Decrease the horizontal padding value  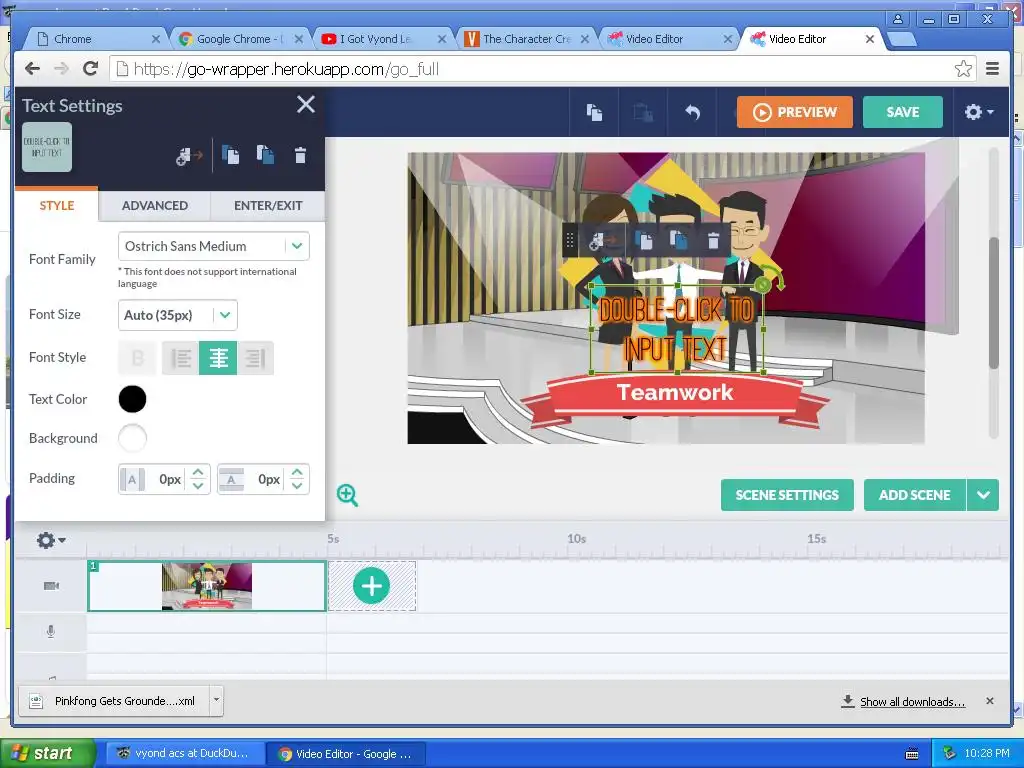(x=198, y=486)
